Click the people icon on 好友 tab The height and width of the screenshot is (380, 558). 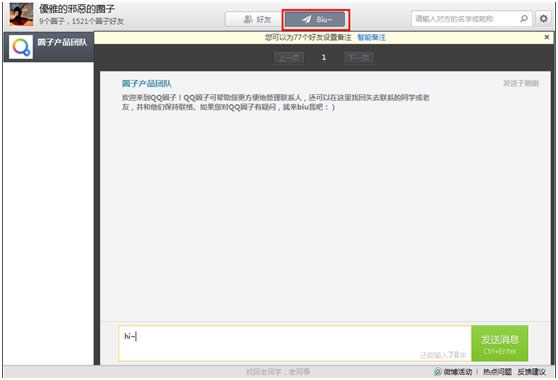pos(248,19)
